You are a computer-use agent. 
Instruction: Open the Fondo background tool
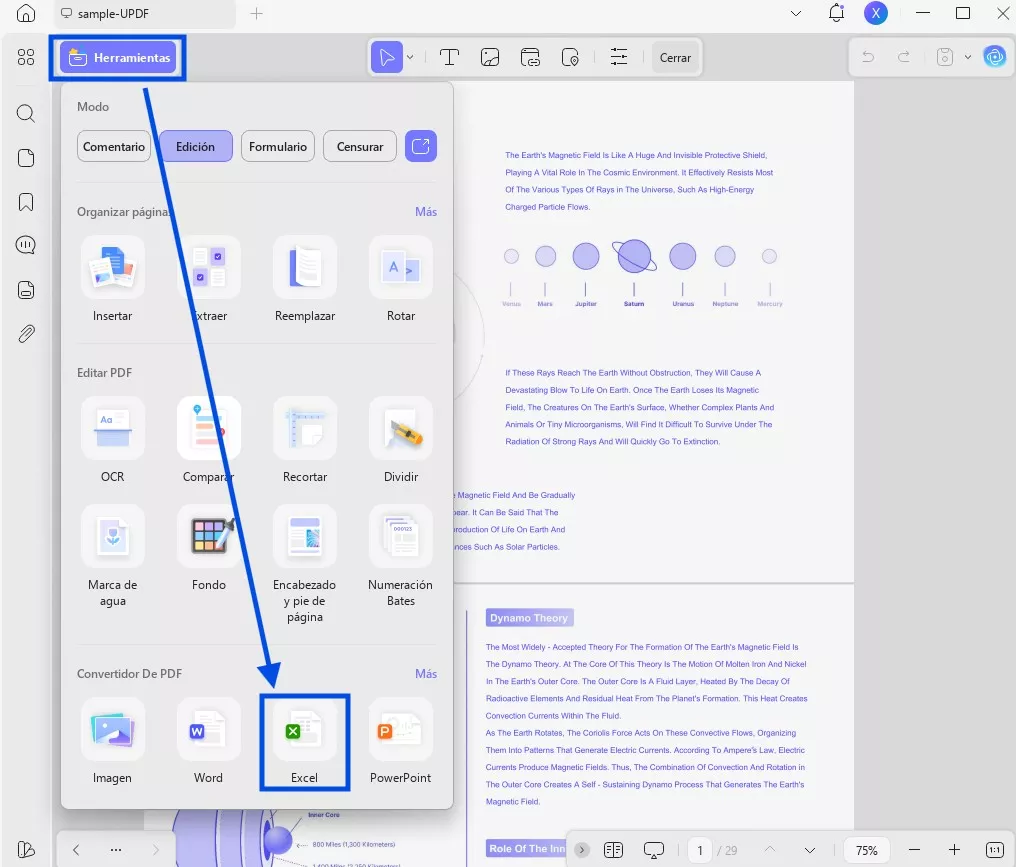pyautogui.click(x=209, y=549)
